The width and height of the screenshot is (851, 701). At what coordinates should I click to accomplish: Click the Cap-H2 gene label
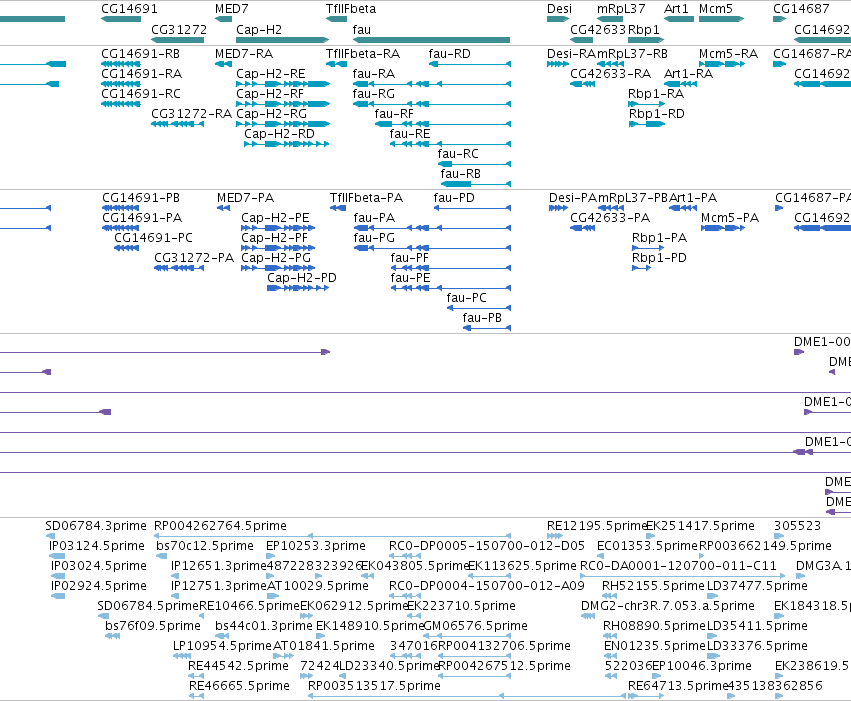pyautogui.click(x=259, y=29)
